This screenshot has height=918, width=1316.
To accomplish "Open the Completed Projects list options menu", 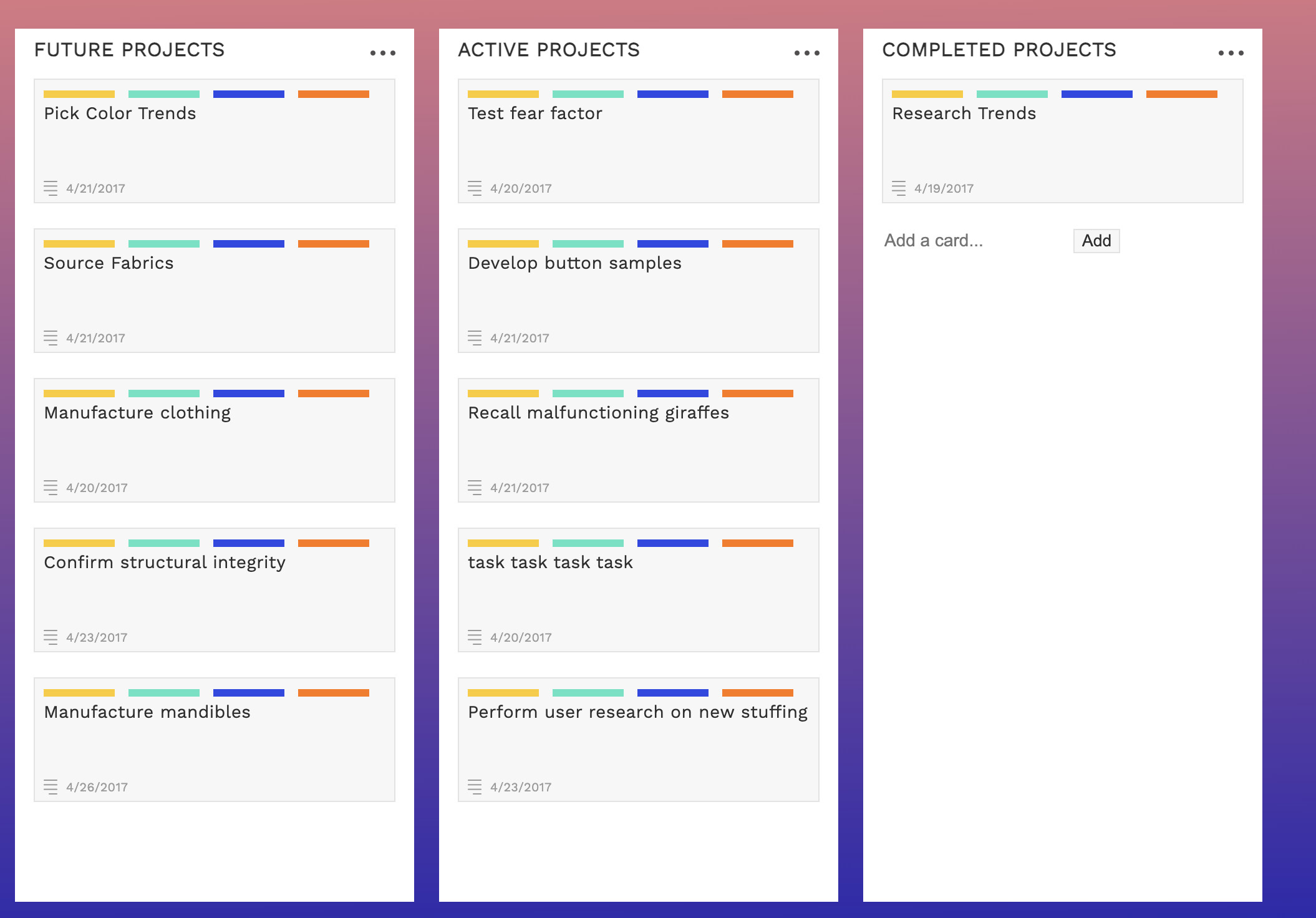I will pos(1231,53).
